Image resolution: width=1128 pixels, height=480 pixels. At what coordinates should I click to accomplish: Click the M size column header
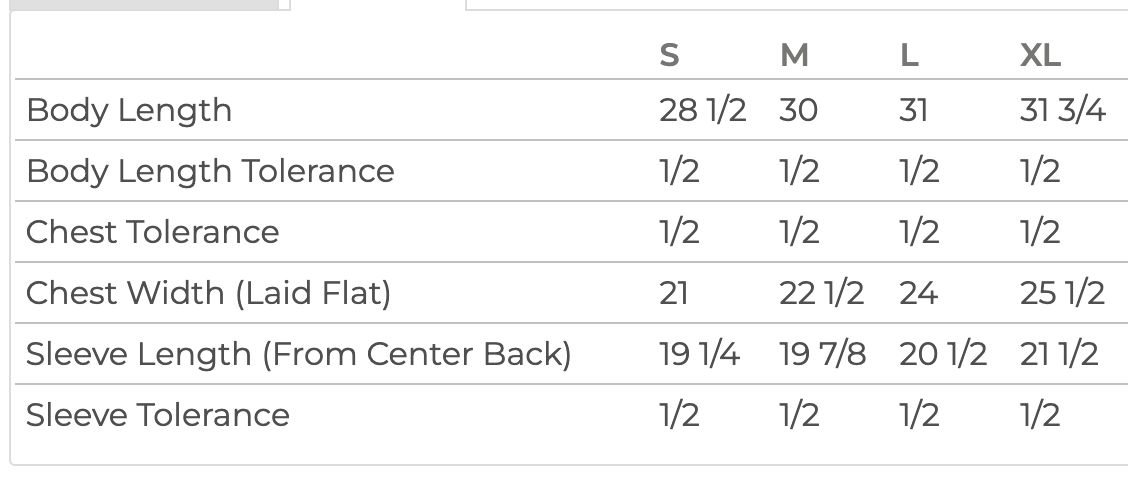coord(794,55)
